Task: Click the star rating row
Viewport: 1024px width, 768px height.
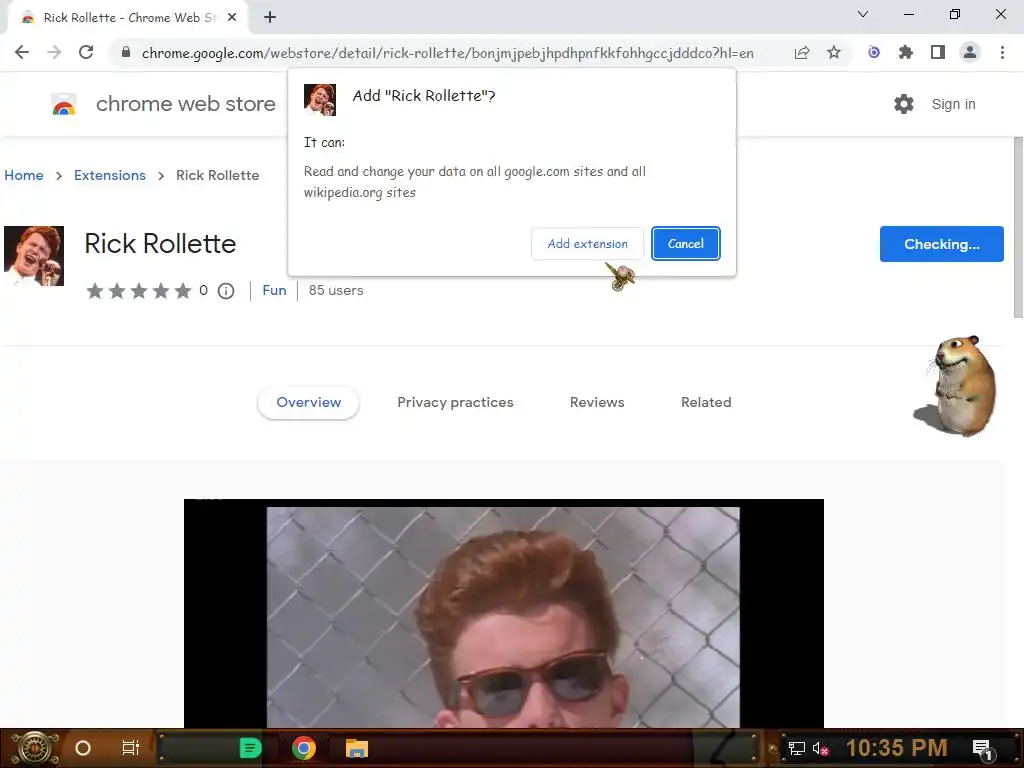Action: click(x=138, y=291)
